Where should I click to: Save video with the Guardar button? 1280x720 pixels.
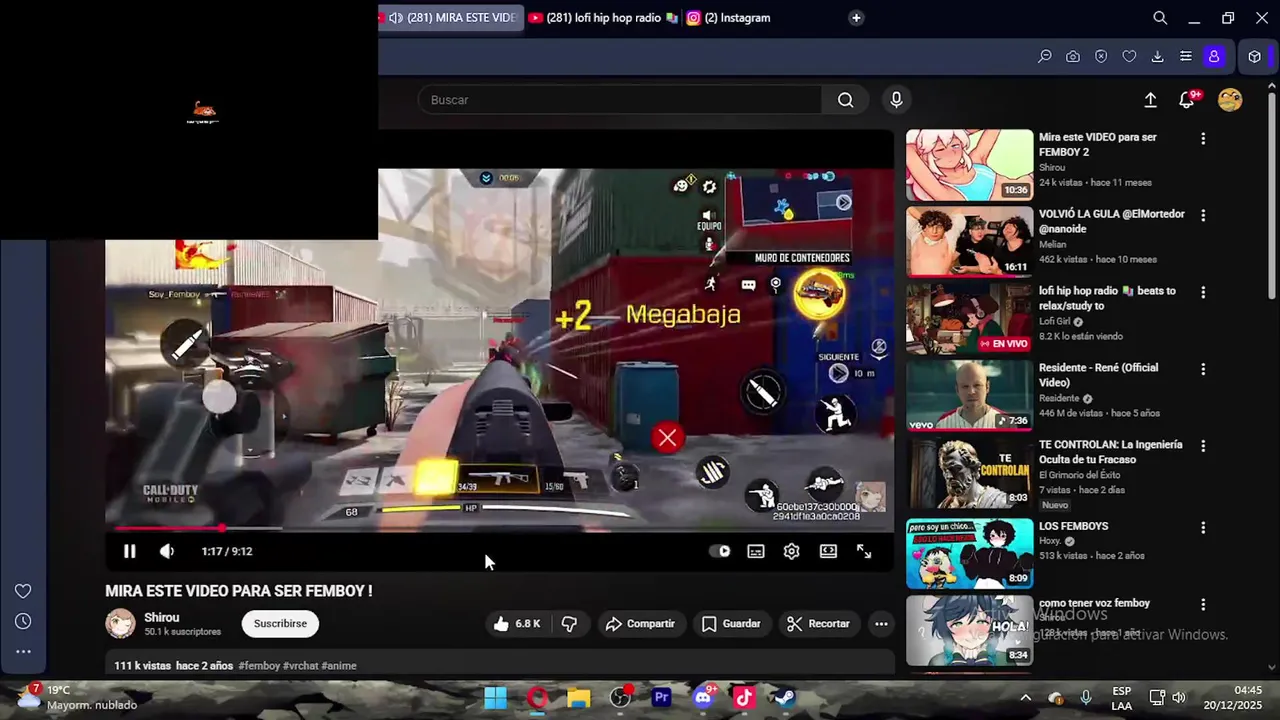click(731, 623)
